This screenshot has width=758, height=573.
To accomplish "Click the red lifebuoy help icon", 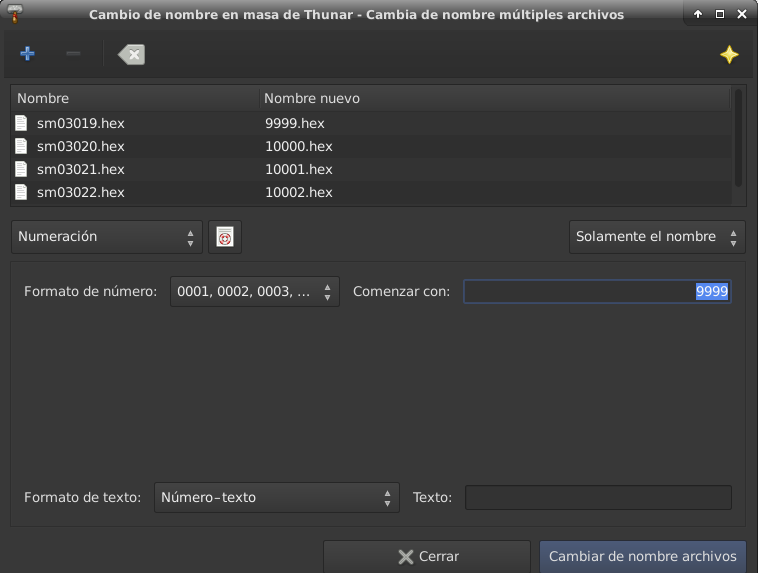I will [225, 237].
